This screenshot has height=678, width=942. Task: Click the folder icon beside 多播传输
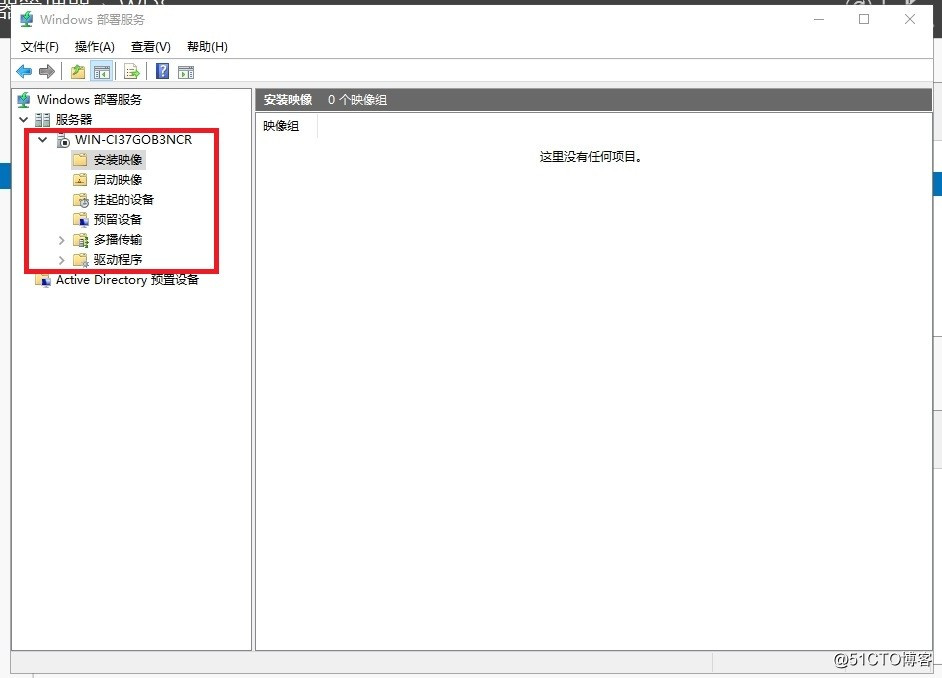point(81,240)
